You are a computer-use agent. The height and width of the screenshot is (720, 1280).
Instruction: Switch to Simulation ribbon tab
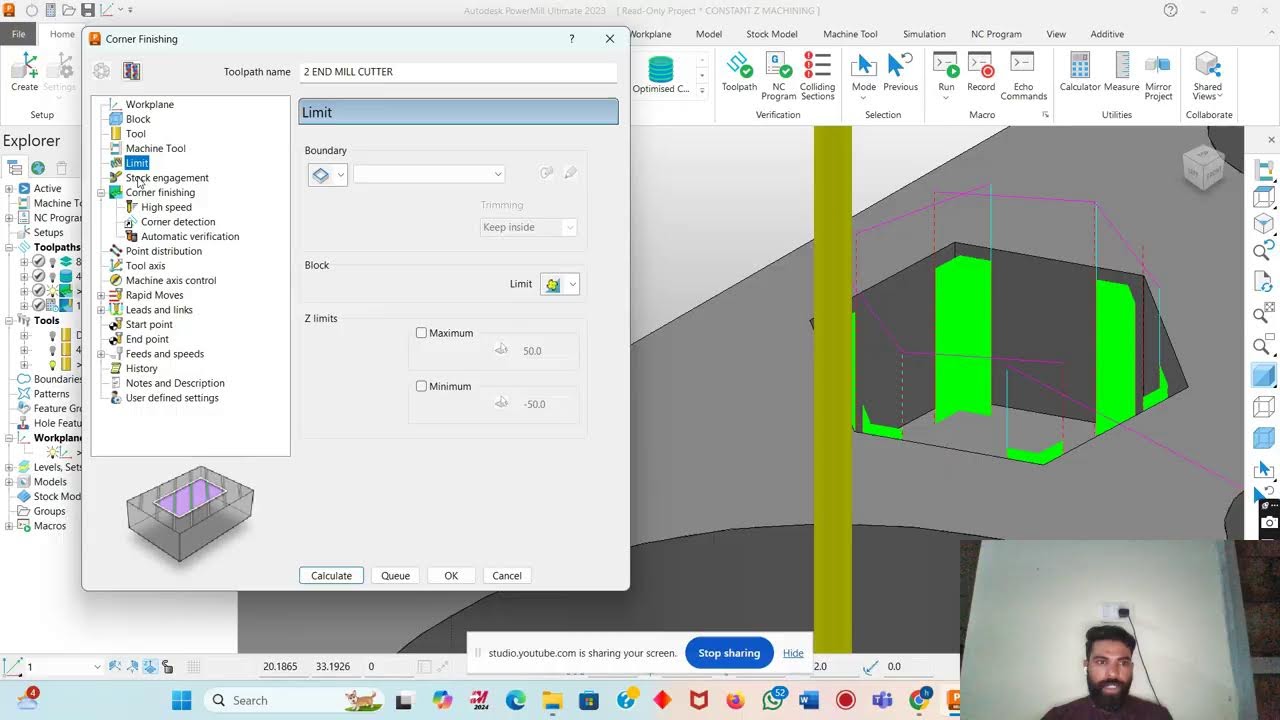pos(924,34)
